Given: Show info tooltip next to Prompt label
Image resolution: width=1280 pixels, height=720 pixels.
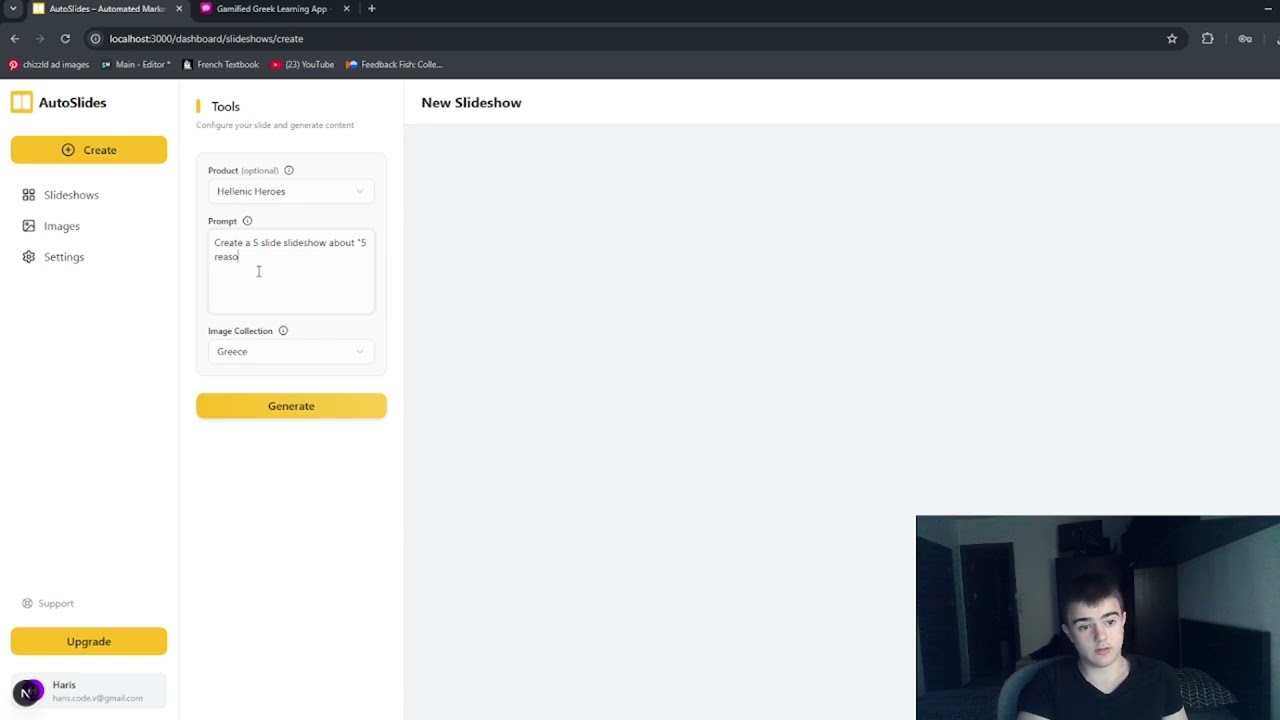Looking at the screenshot, I should (247, 221).
